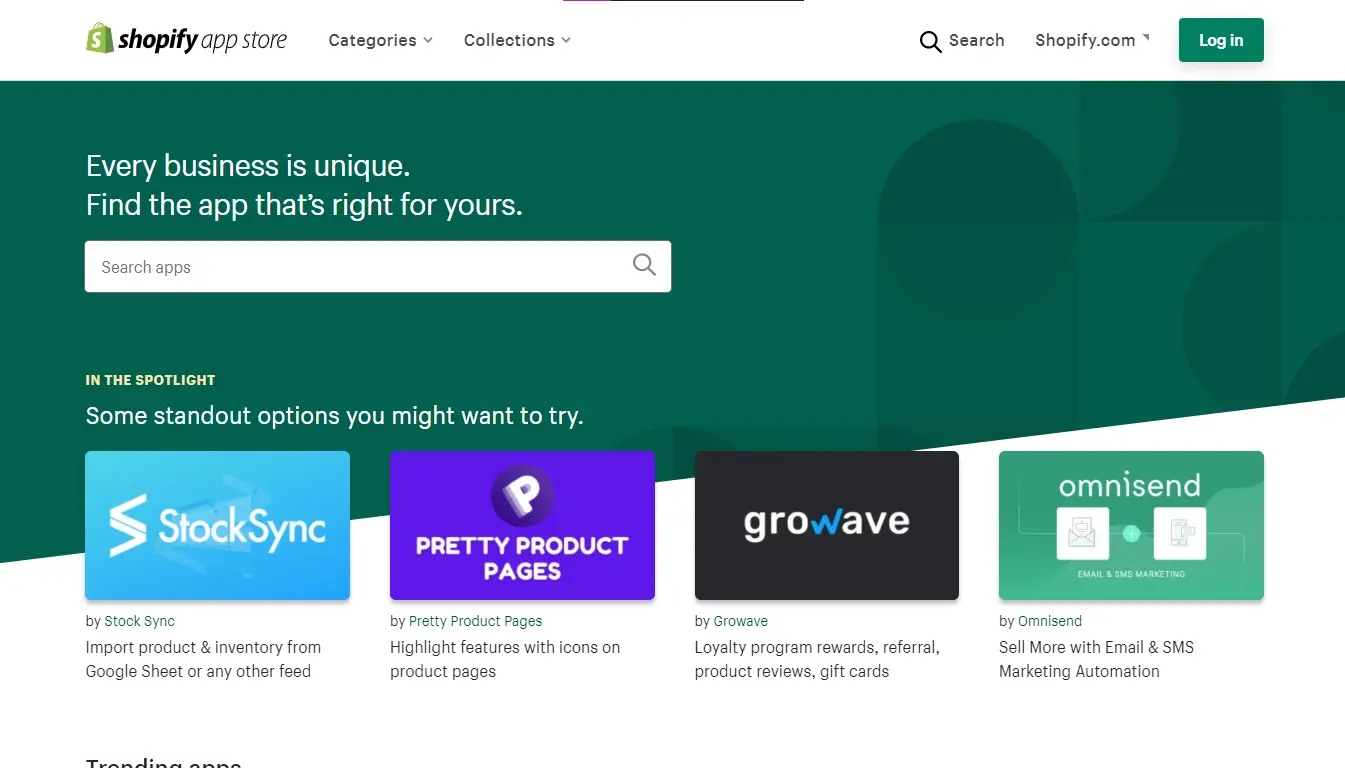Open the Categories menu

(381, 40)
